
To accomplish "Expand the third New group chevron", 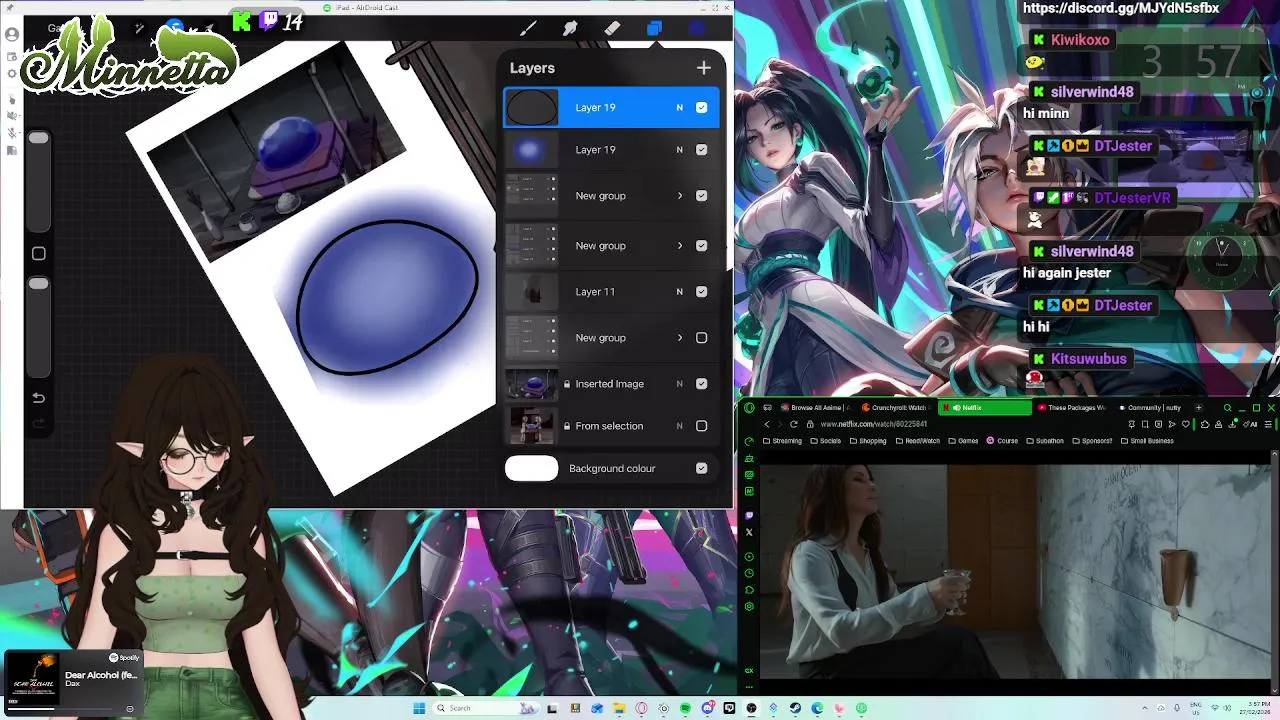I will click(679, 338).
